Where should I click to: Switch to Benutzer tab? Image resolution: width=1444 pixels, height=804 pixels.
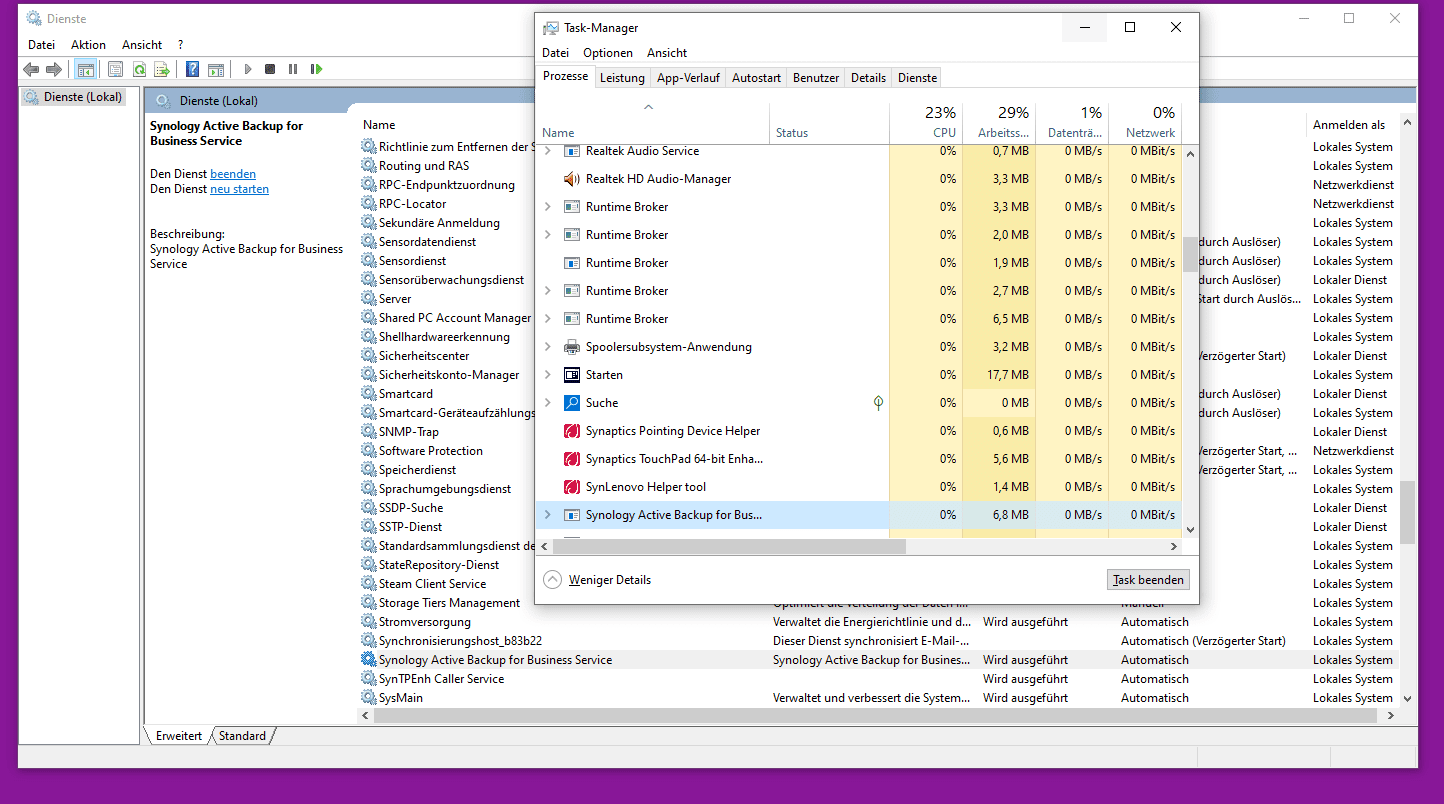[816, 78]
